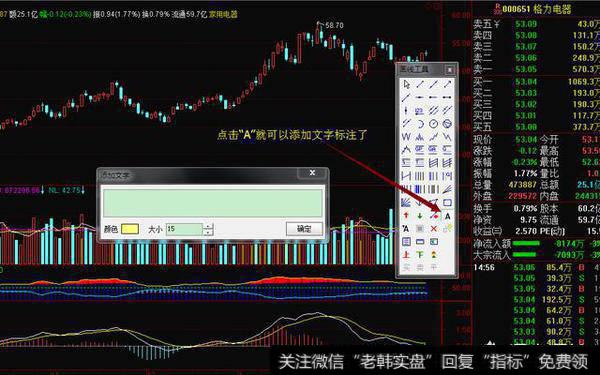The height and width of the screenshot is (375, 600).
Task: Select the red upward marker icon on bottom rows
Action: [406, 254]
